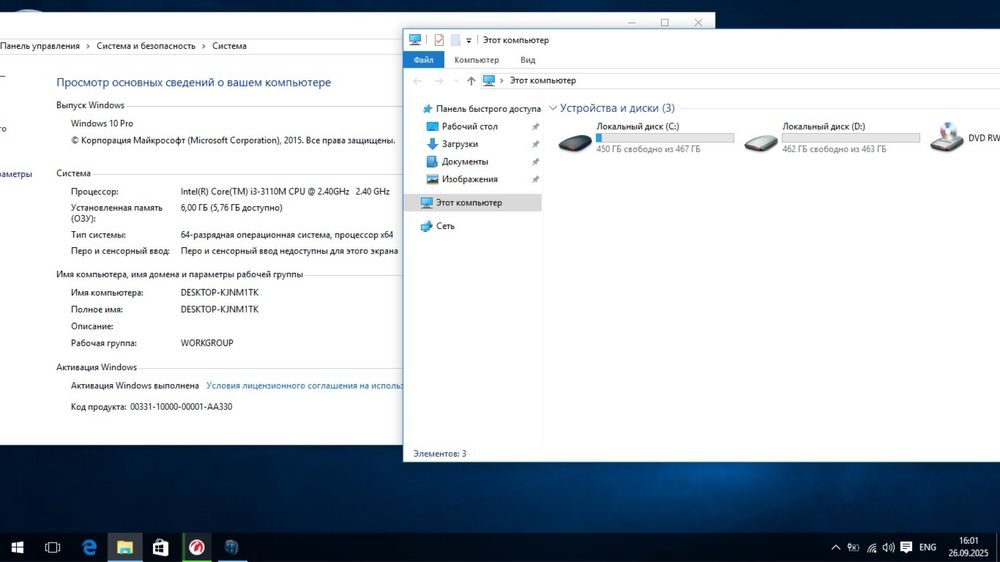Show hidden tray icons chevron
Viewport: 1000px width, 562px height.
(835, 547)
